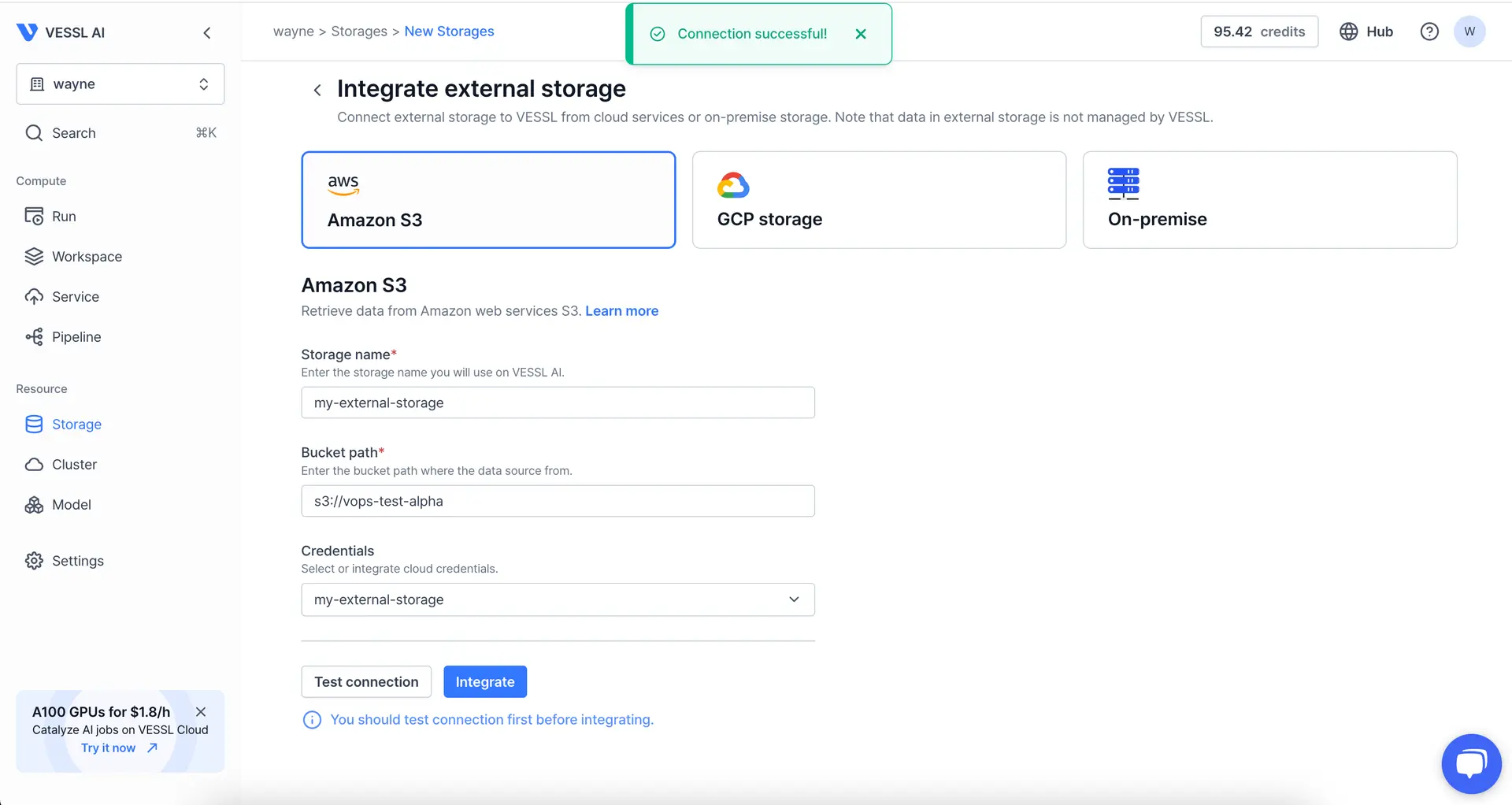The height and width of the screenshot is (805, 1512).
Task: Open the Workspace layers icon
Action: 34,257
